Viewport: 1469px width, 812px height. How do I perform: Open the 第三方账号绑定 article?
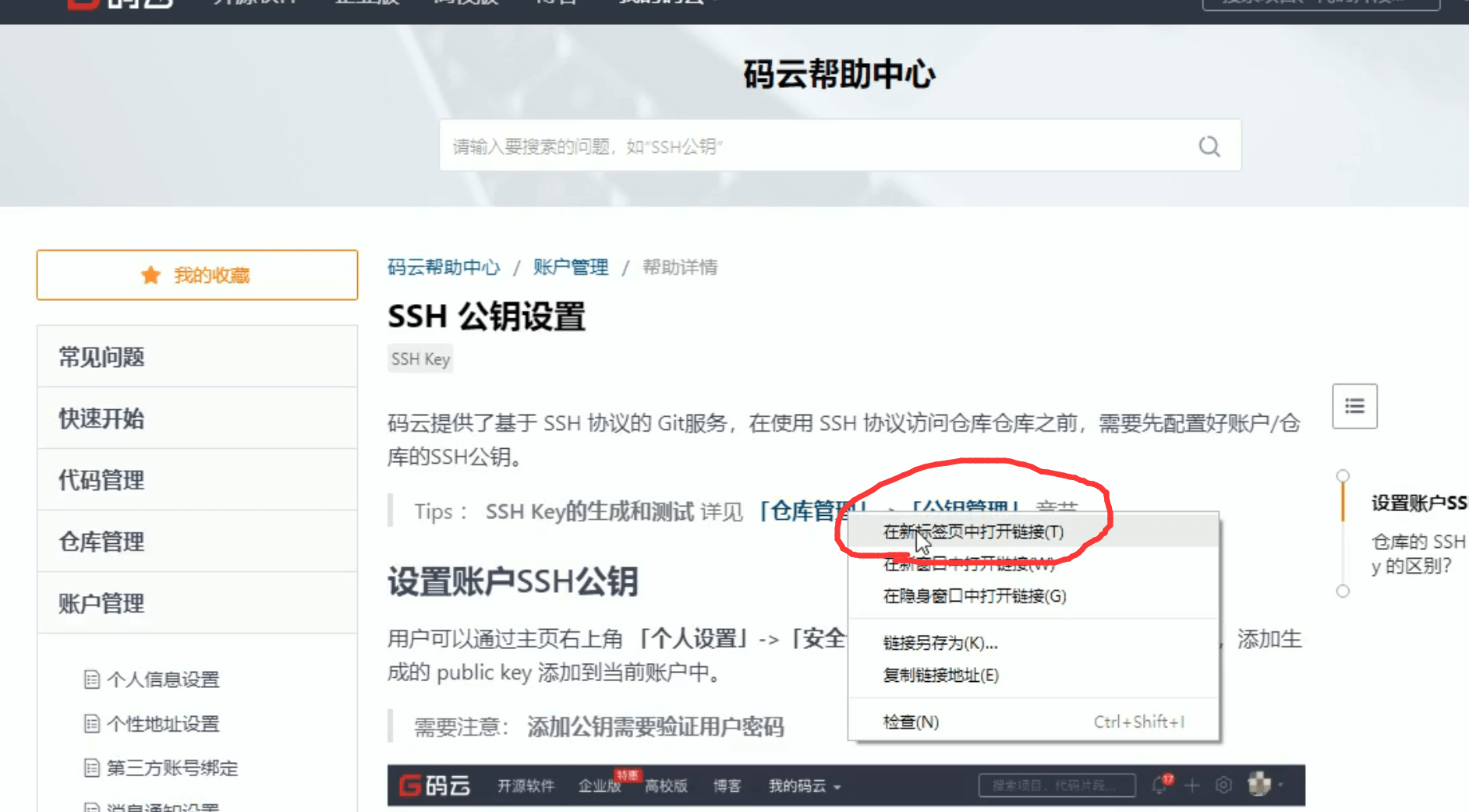172,768
